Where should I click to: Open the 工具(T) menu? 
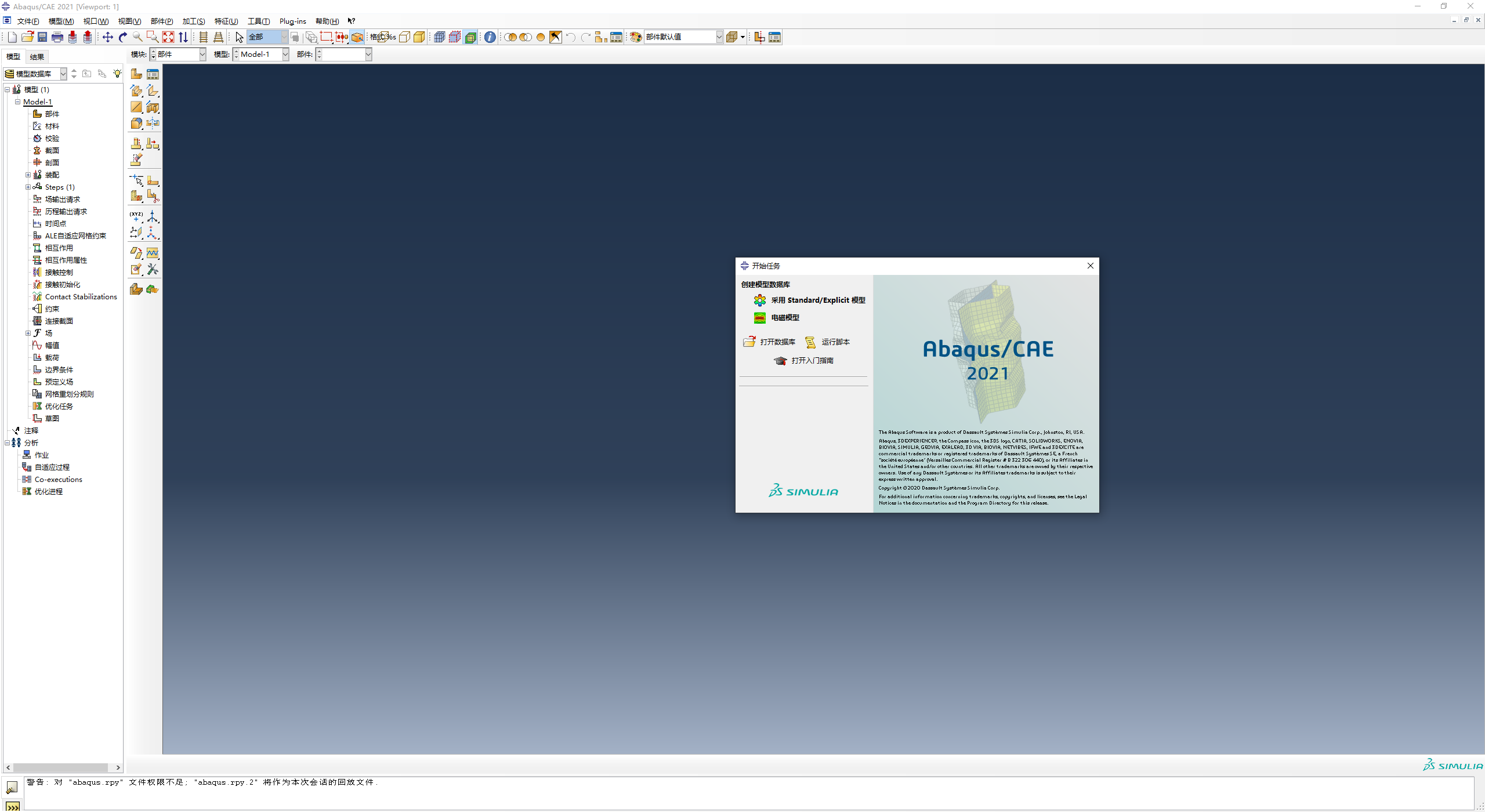[259, 21]
